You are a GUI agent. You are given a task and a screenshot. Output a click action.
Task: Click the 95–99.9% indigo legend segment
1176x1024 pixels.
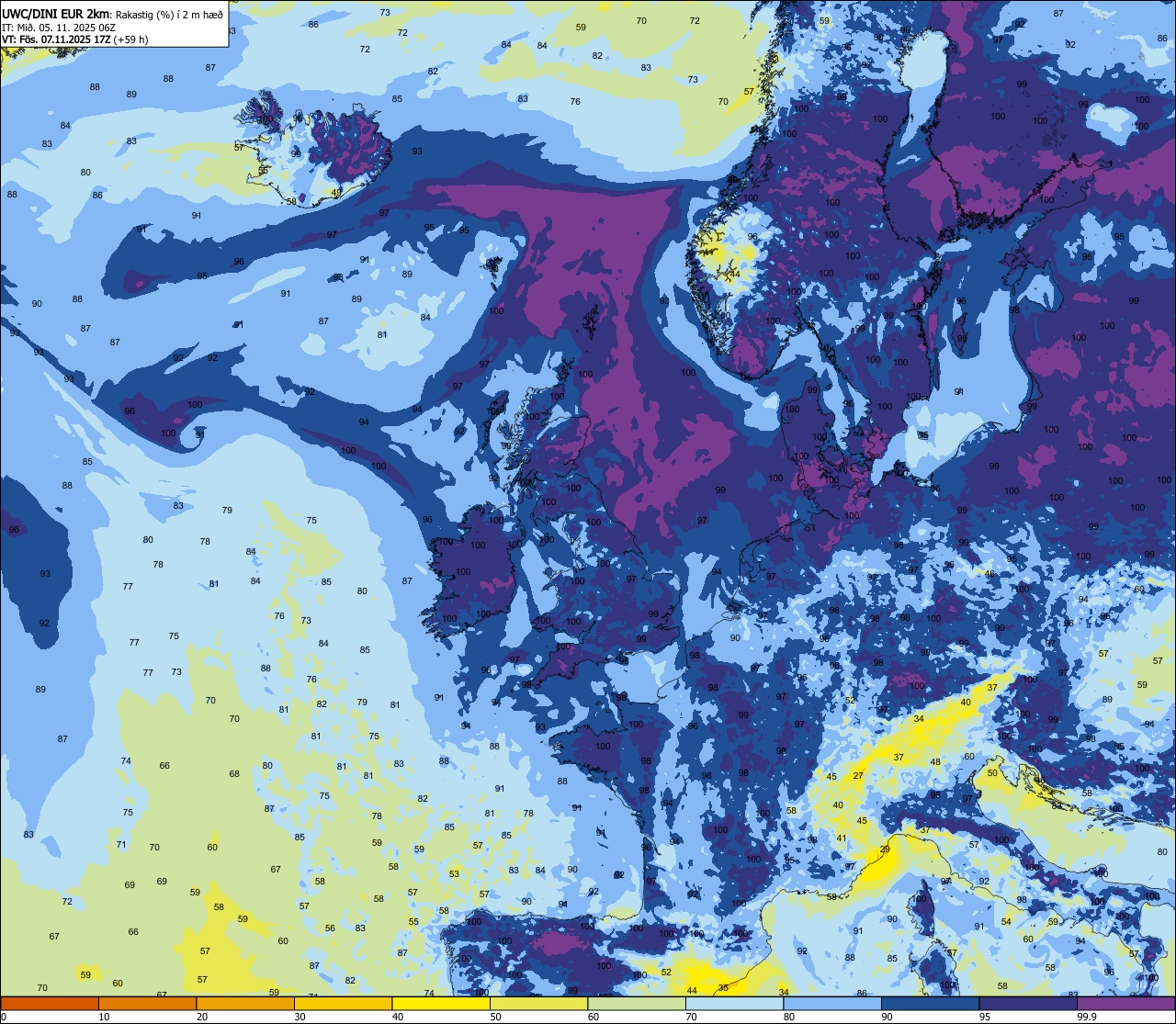coord(1028,1003)
